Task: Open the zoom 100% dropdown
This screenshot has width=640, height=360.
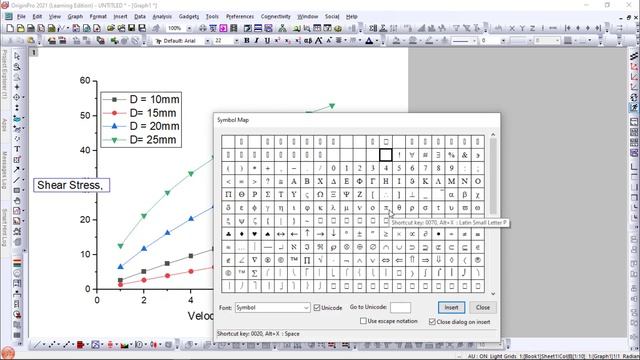Action: (x=189, y=28)
